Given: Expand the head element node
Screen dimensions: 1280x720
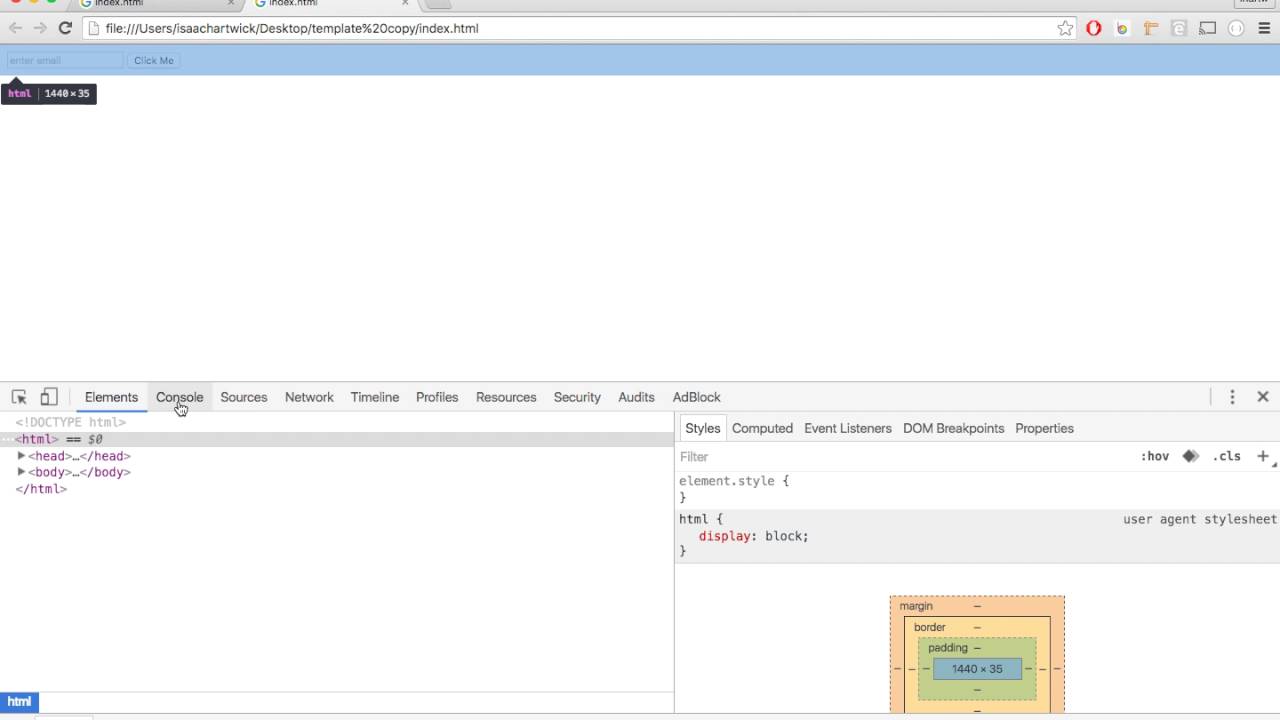Looking at the screenshot, I should (x=21, y=456).
